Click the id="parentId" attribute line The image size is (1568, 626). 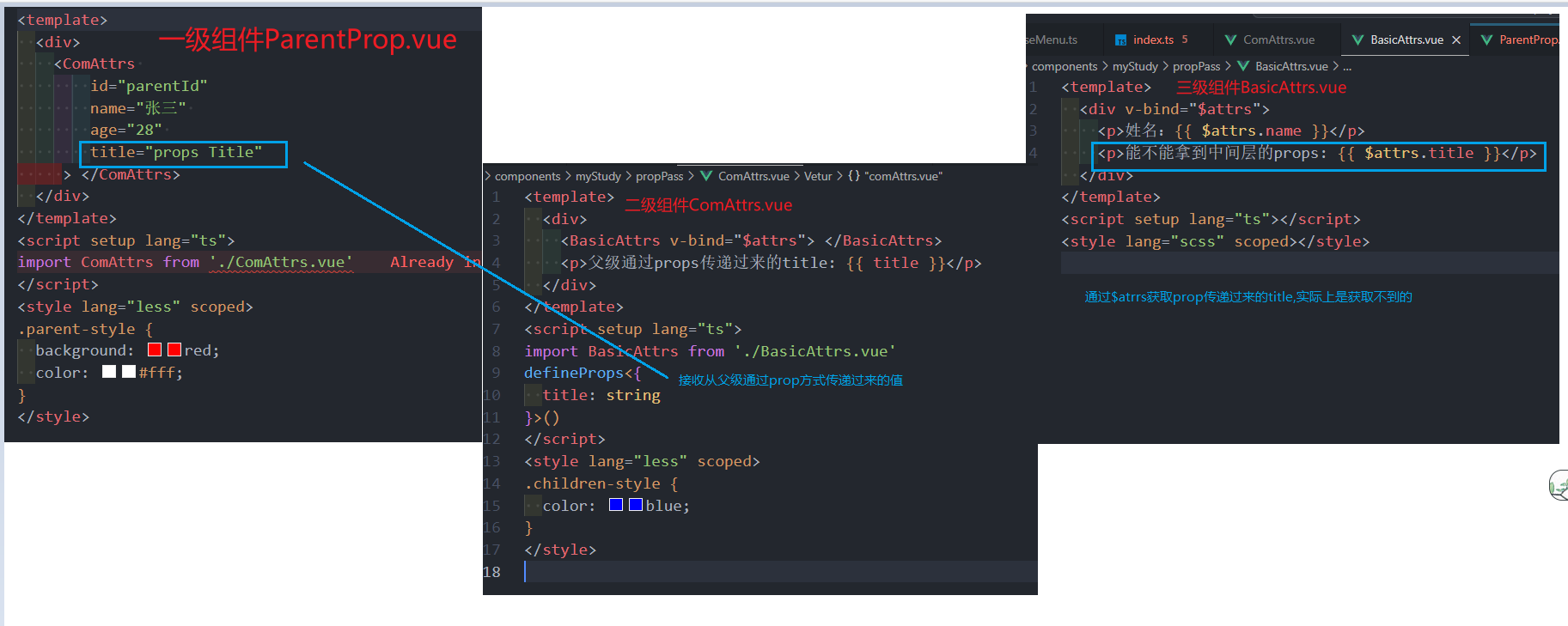pyautogui.click(x=149, y=86)
